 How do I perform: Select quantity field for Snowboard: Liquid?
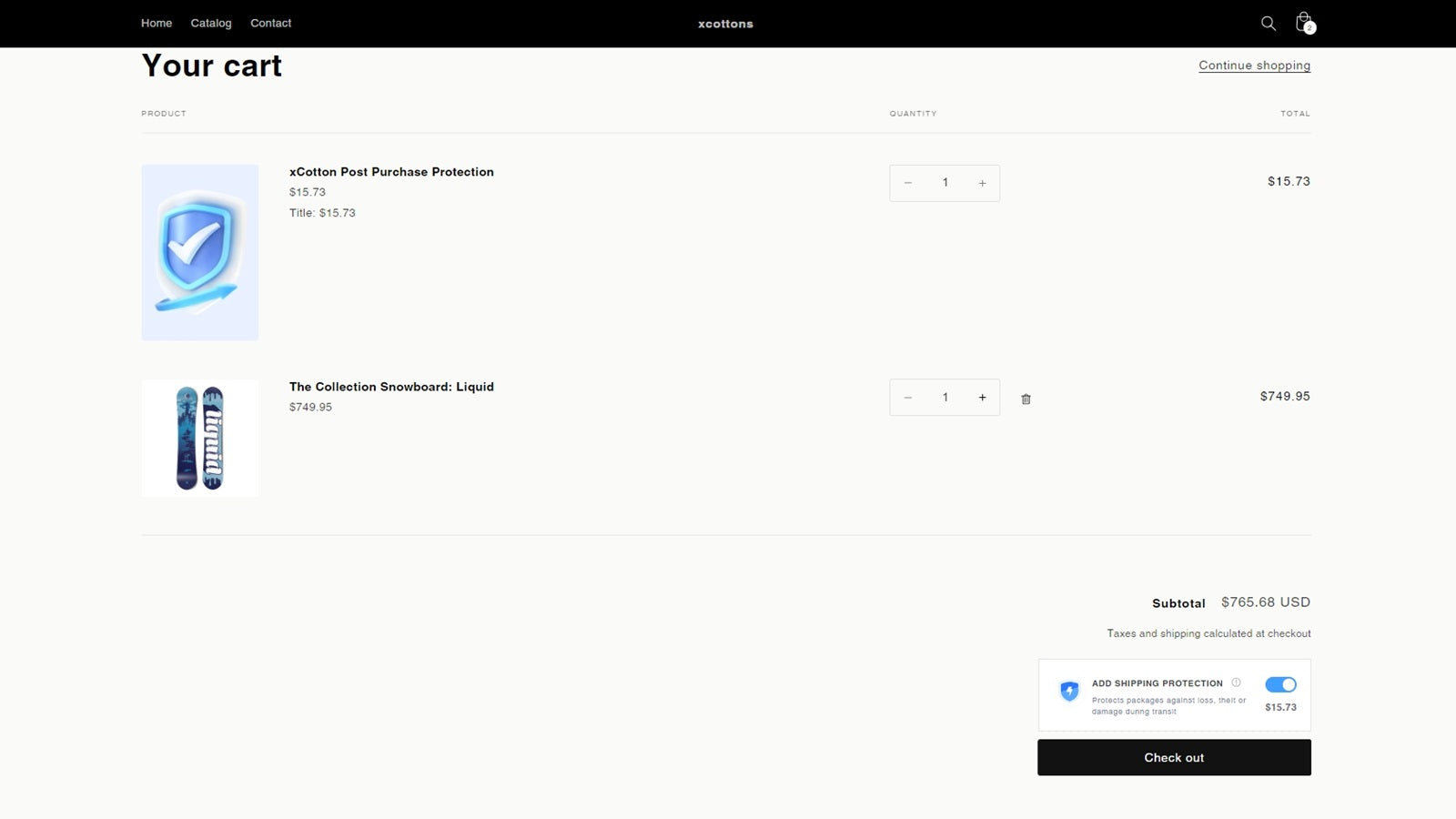(x=945, y=398)
